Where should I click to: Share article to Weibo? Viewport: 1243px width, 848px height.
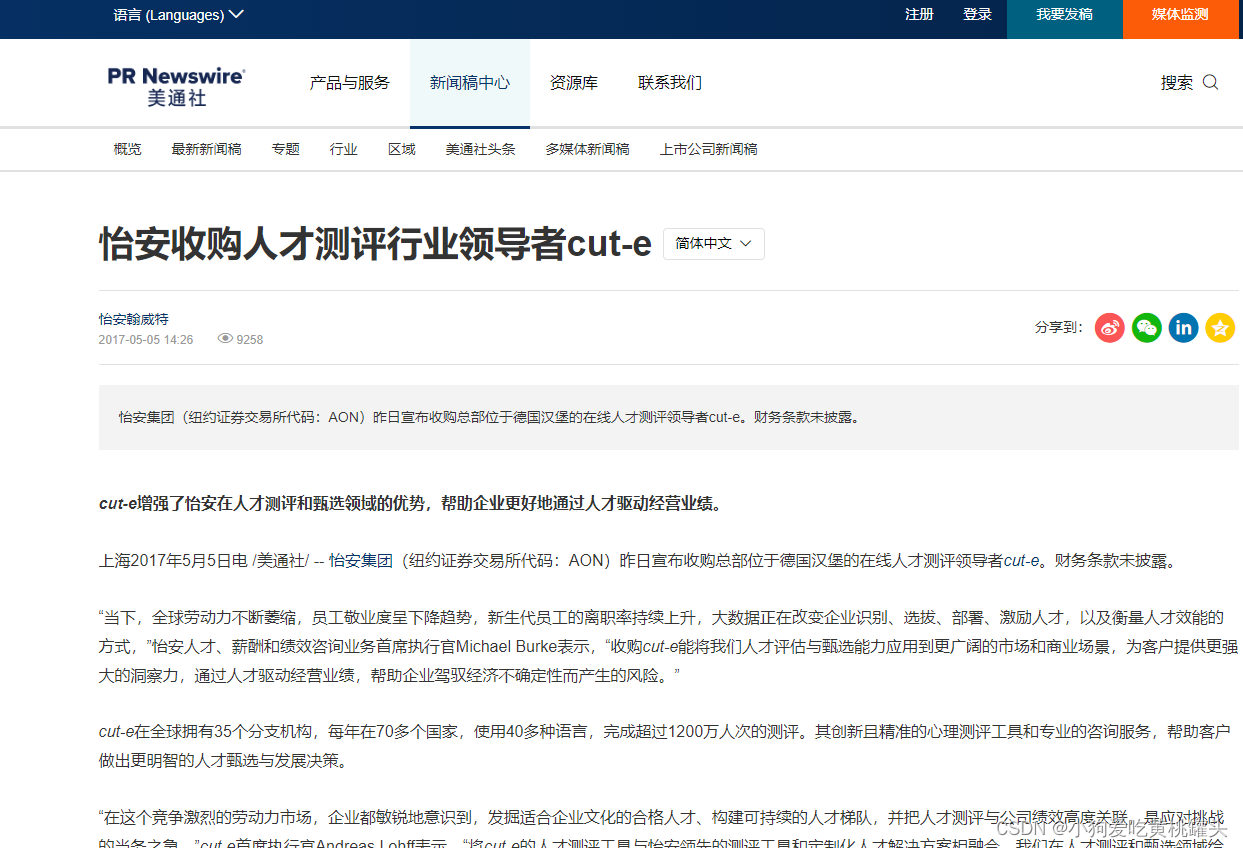[x=1110, y=327]
